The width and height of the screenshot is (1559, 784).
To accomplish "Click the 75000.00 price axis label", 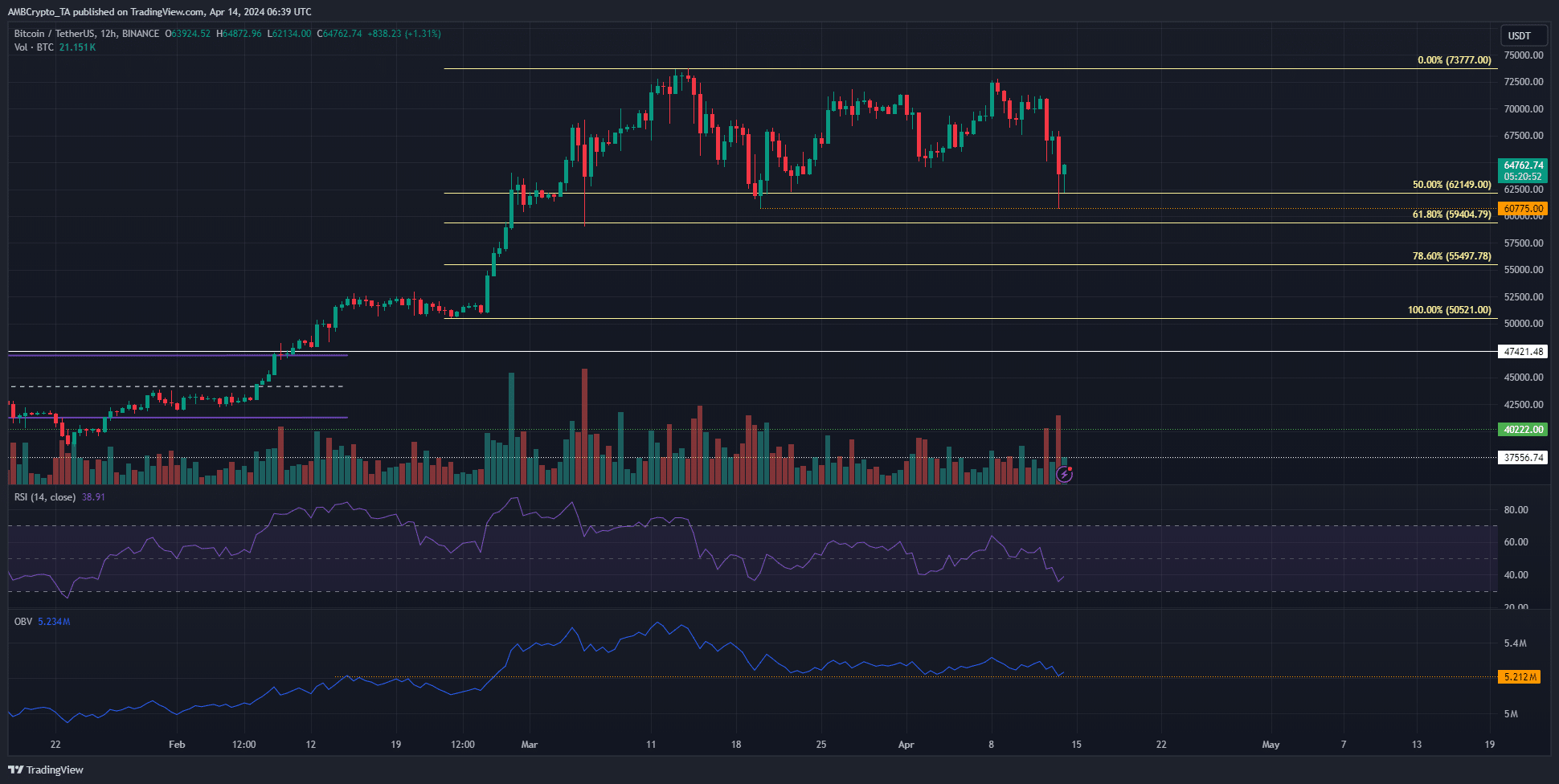I will click(x=1524, y=55).
